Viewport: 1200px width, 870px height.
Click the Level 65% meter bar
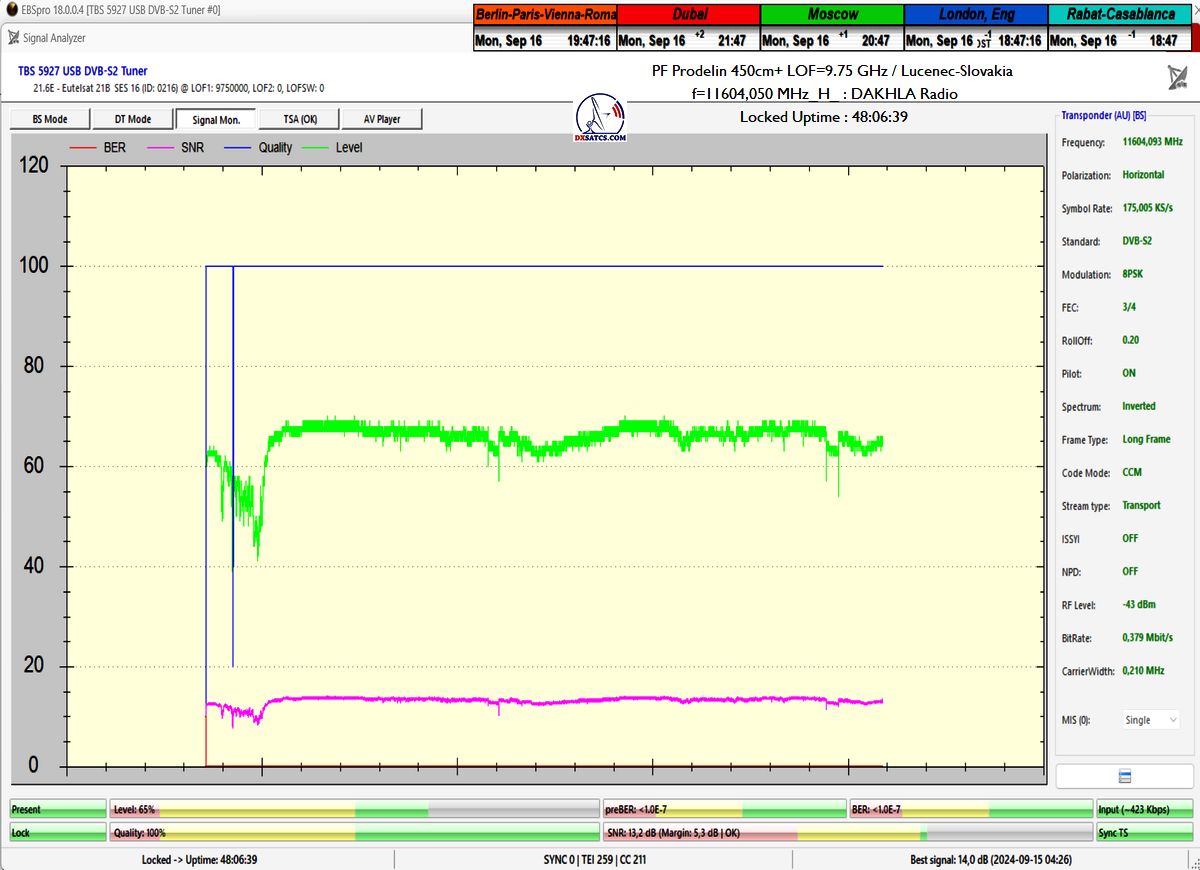(x=353, y=809)
